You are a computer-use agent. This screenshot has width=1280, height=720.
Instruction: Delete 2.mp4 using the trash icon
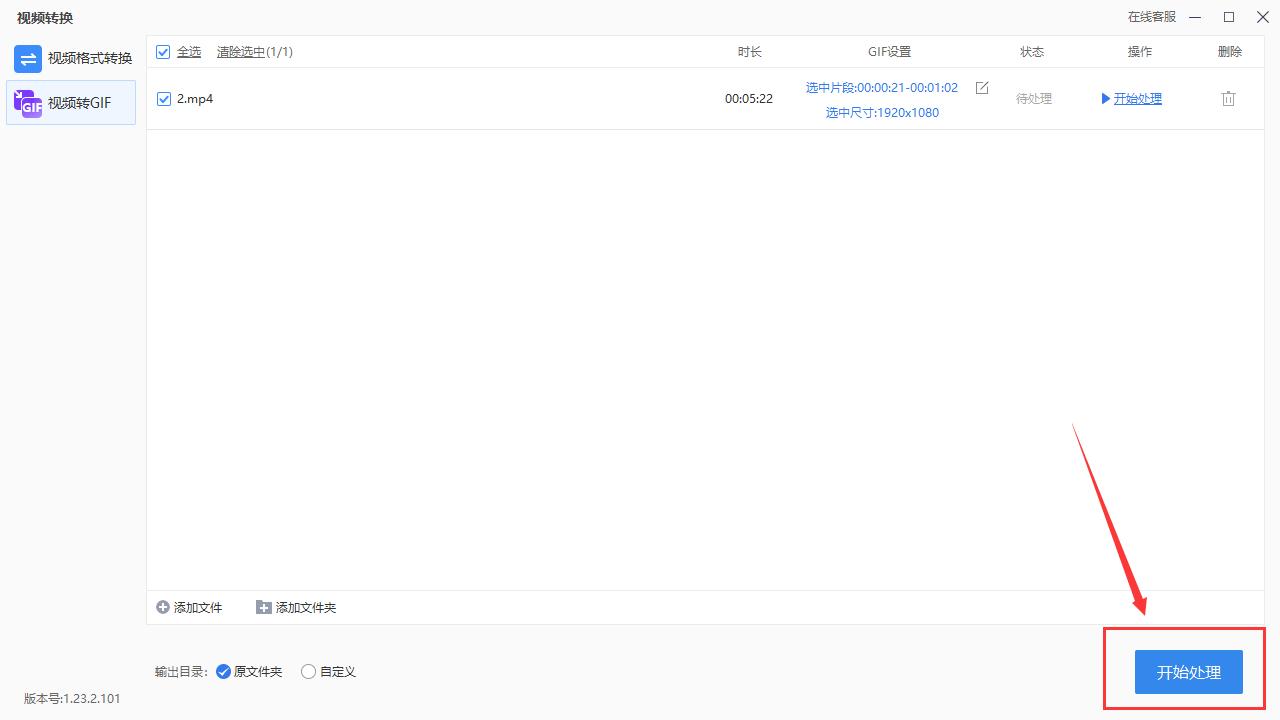pos(1228,98)
